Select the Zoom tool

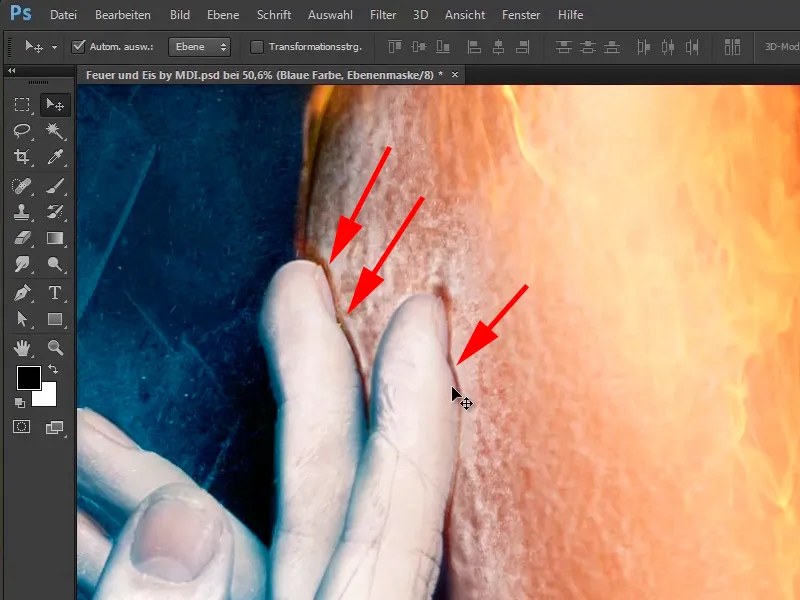55,348
